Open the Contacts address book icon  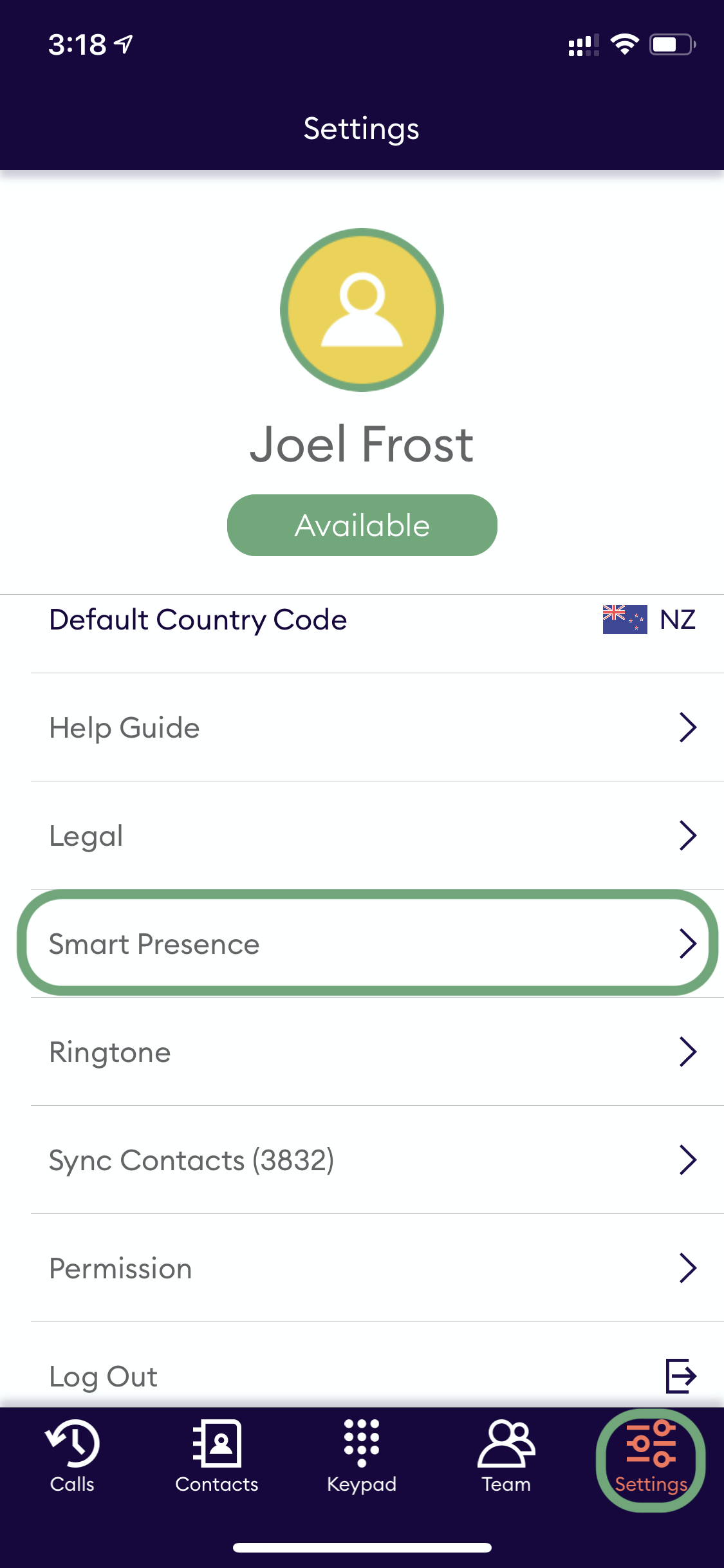(x=217, y=1443)
